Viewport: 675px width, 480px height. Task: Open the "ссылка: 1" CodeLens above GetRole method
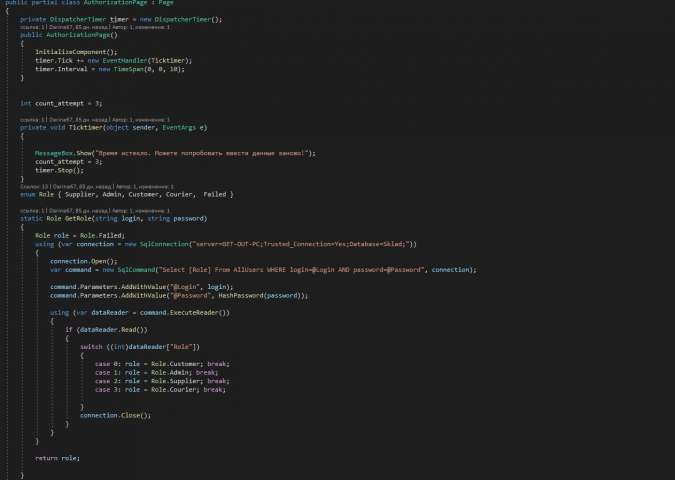32,211
